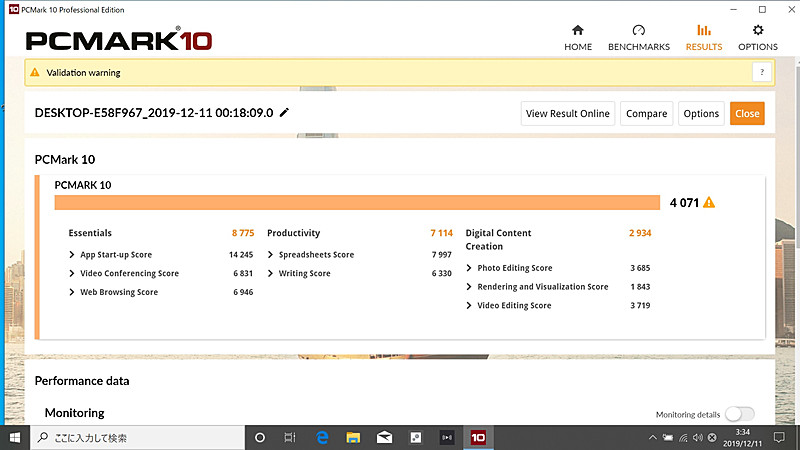Expand Web Browsing Score row
The width and height of the screenshot is (800, 450).
coord(71,292)
